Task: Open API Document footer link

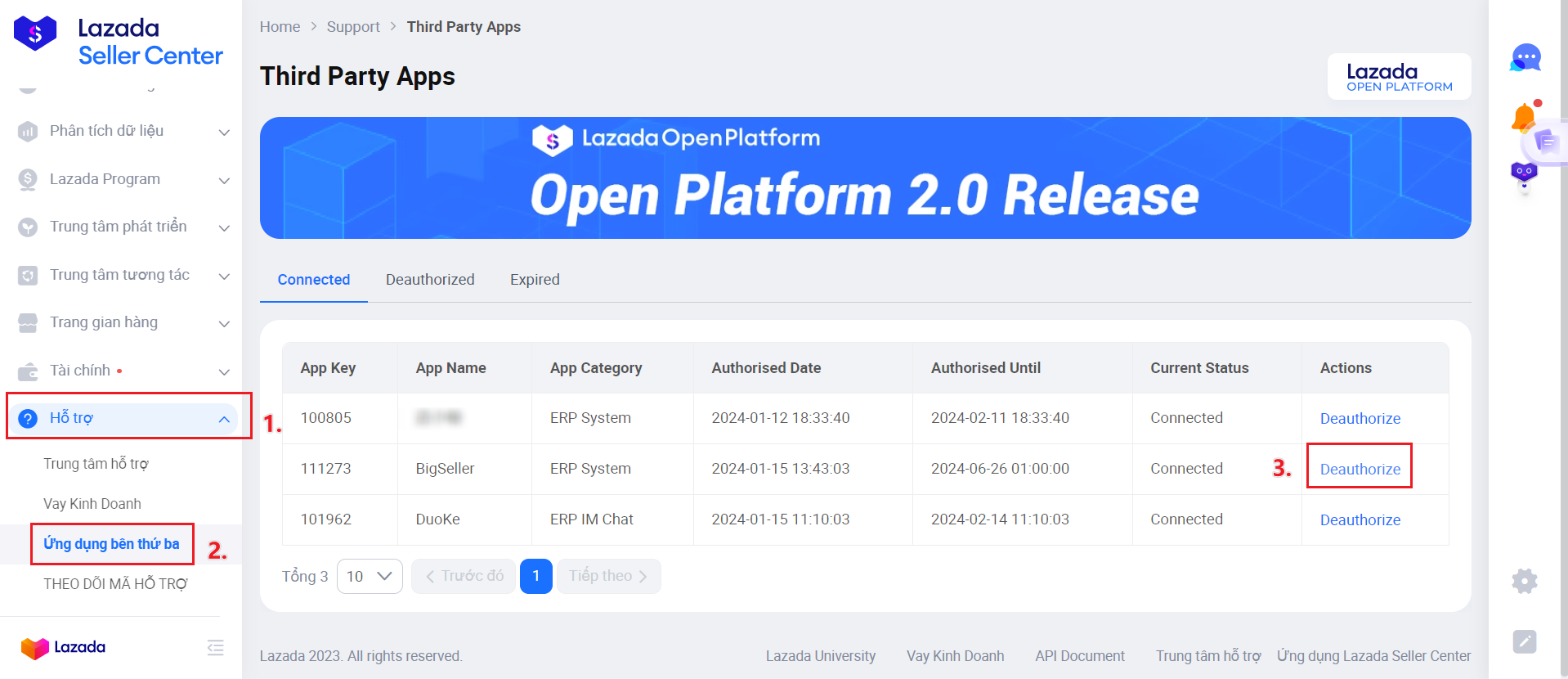Action: 1080,656
